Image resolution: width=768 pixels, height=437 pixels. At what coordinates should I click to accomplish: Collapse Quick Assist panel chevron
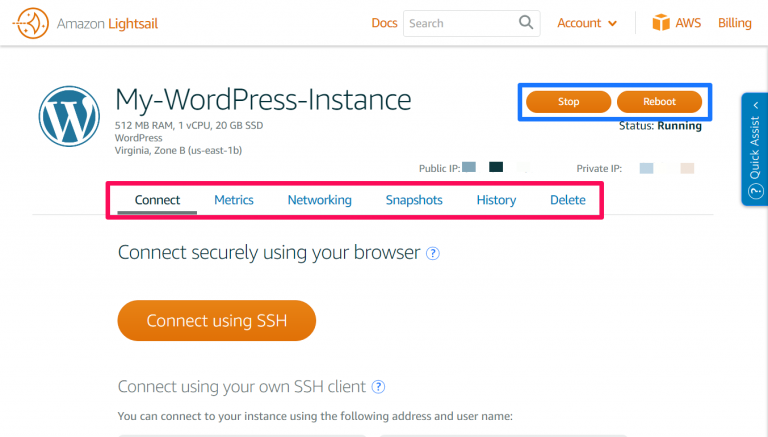click(756, 105)
